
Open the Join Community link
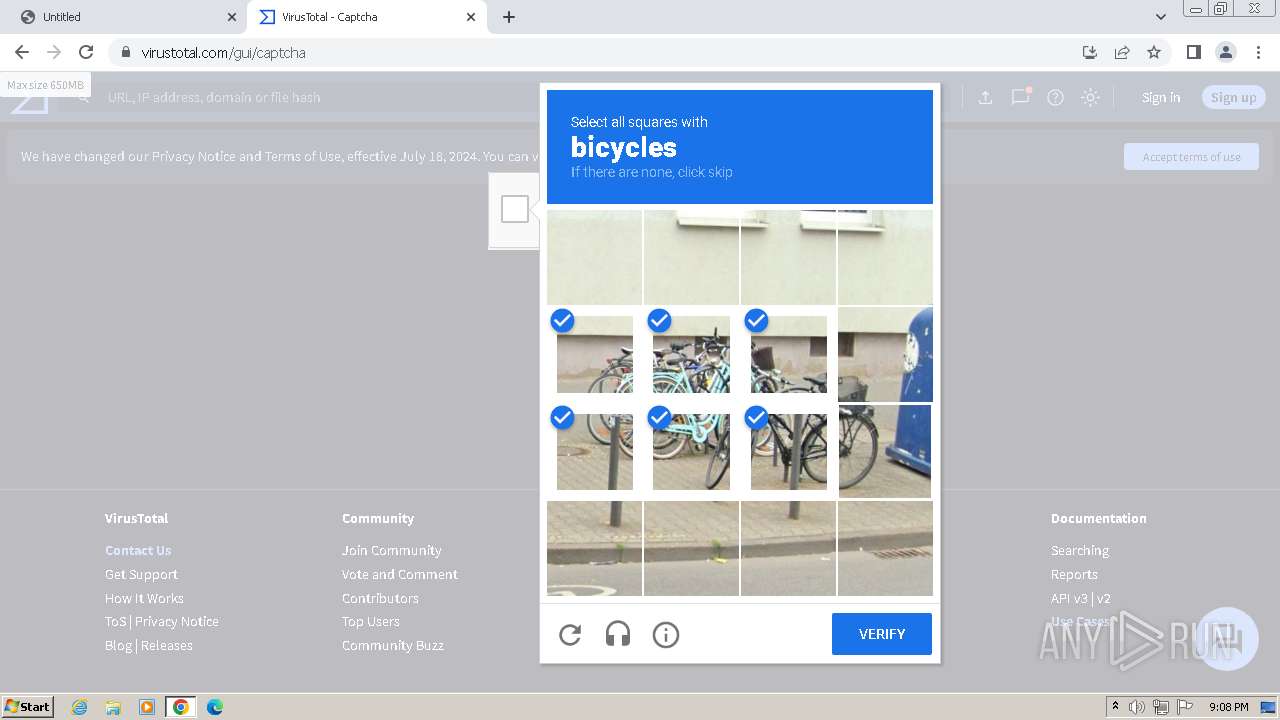(x=391, y=550)
